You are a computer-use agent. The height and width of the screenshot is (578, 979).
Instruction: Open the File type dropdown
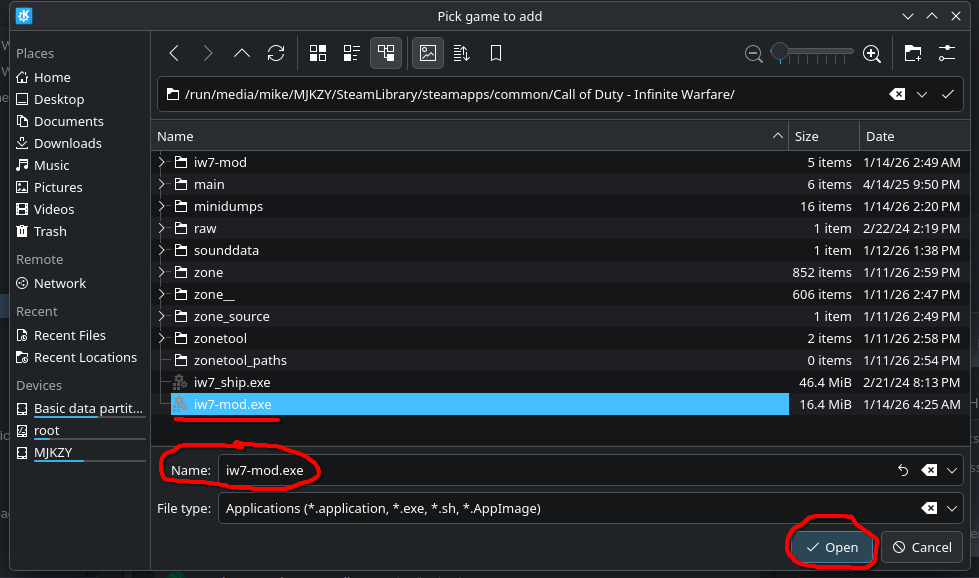(952, 508)
